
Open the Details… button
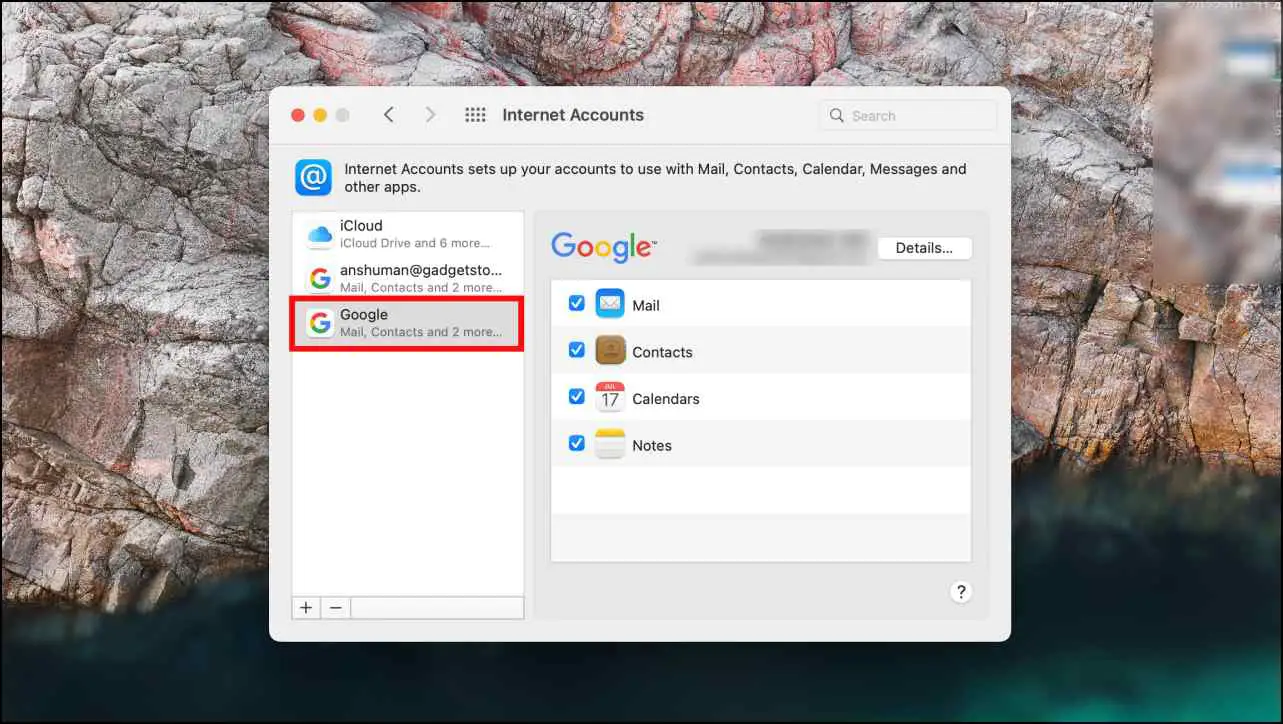click(x=924, y=248)
